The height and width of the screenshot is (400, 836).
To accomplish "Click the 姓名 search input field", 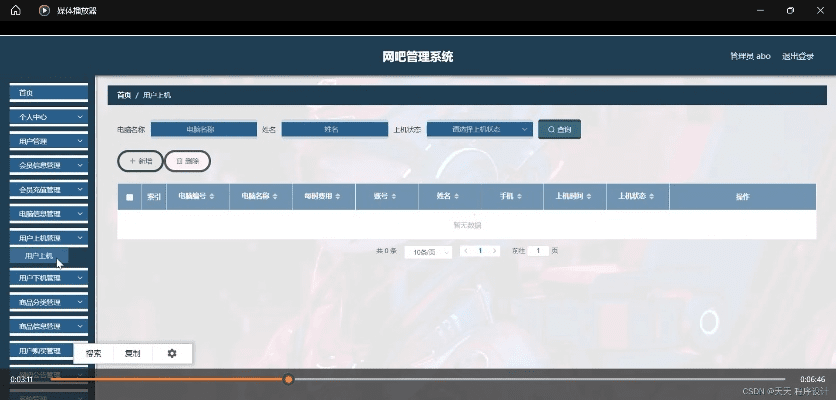I will (x=335, y=129).
